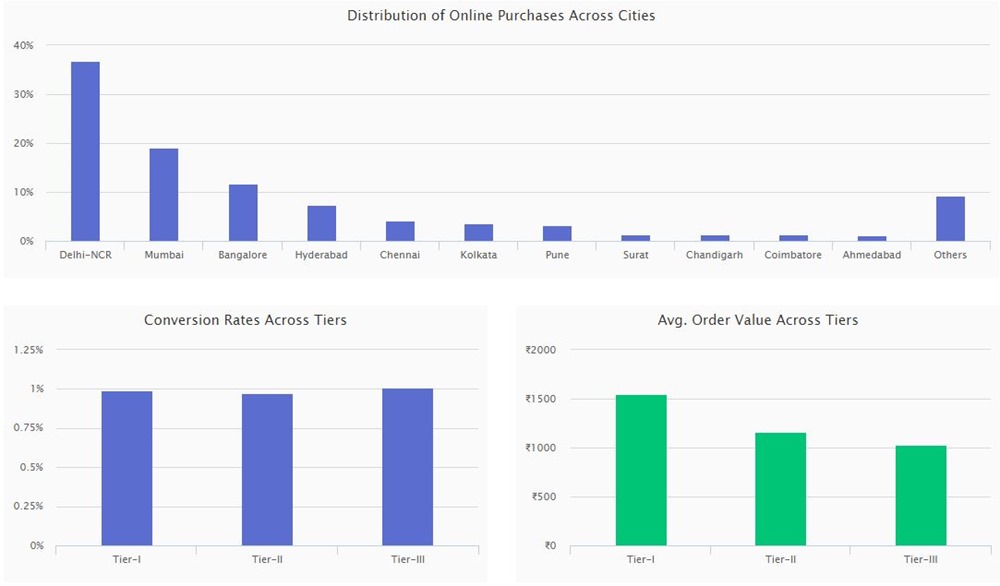Select the Hyderabad bar

pos(321,224)
